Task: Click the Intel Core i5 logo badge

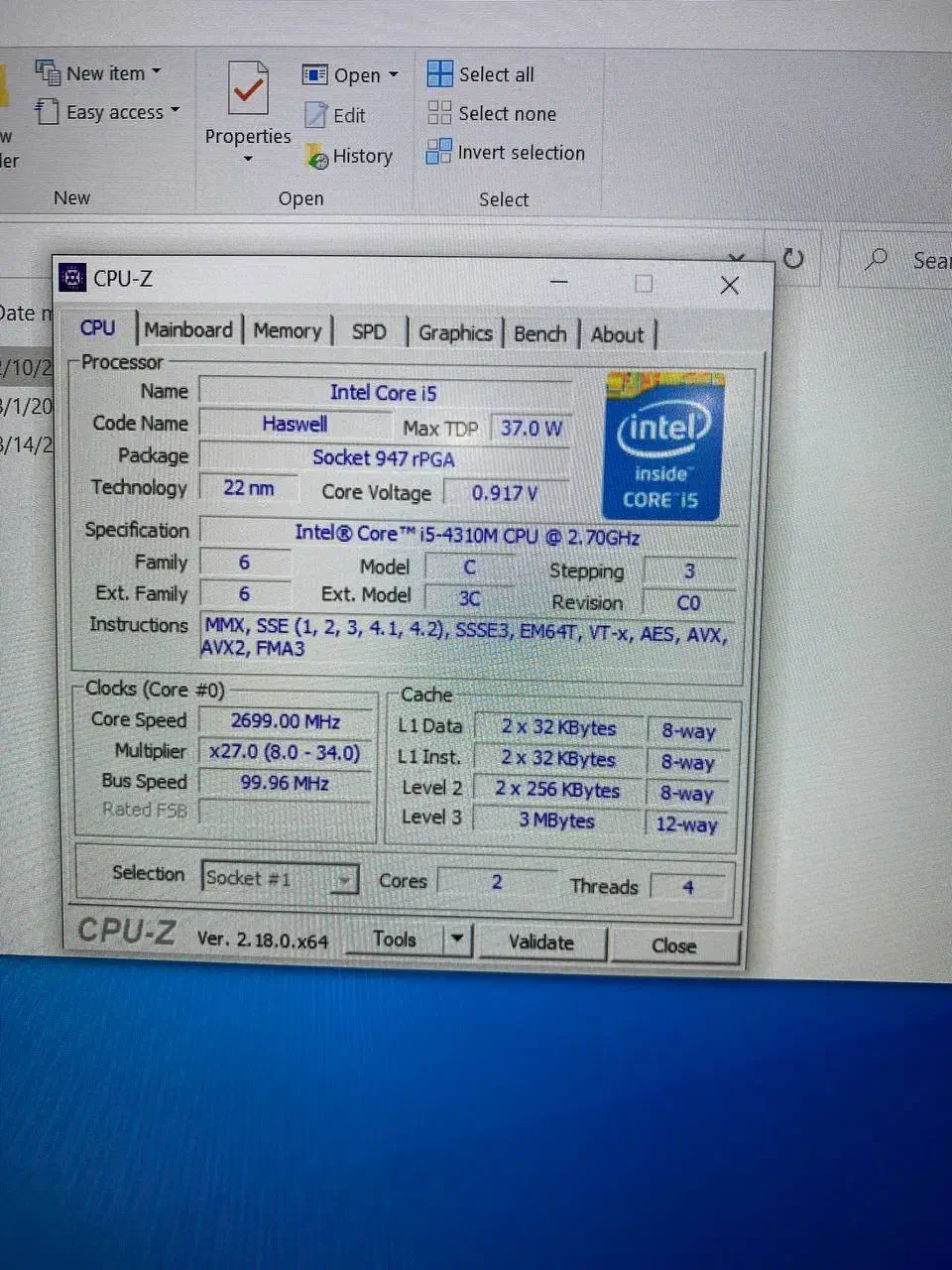Action: point(663,445)
